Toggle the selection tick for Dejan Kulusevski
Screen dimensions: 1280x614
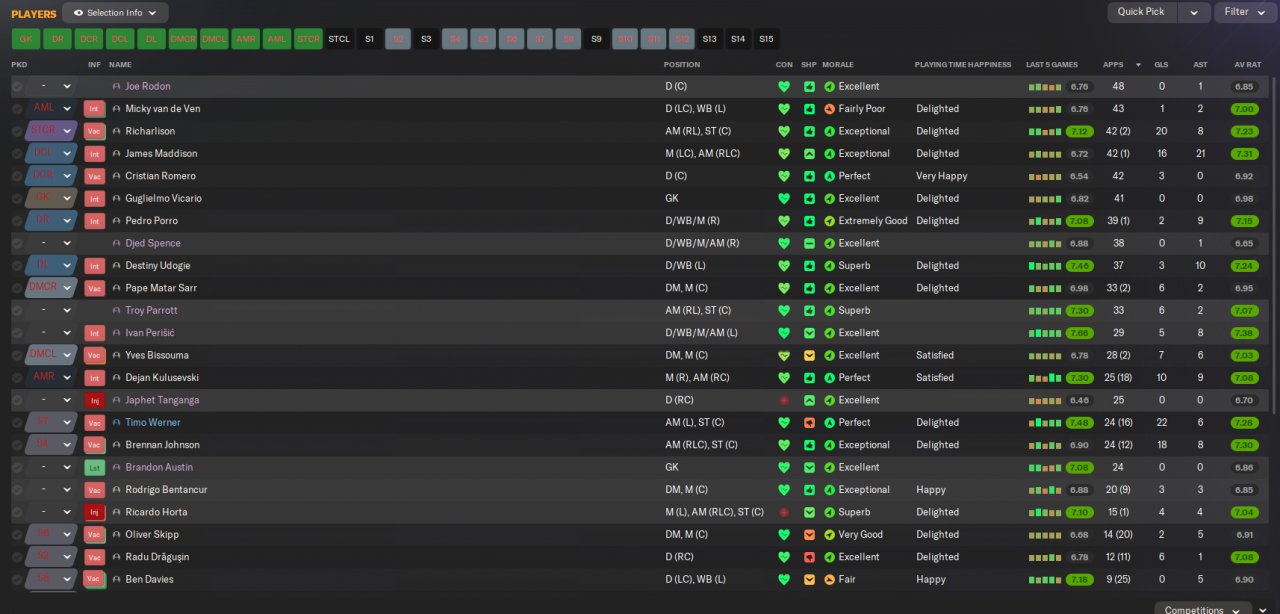coord(17,377)
